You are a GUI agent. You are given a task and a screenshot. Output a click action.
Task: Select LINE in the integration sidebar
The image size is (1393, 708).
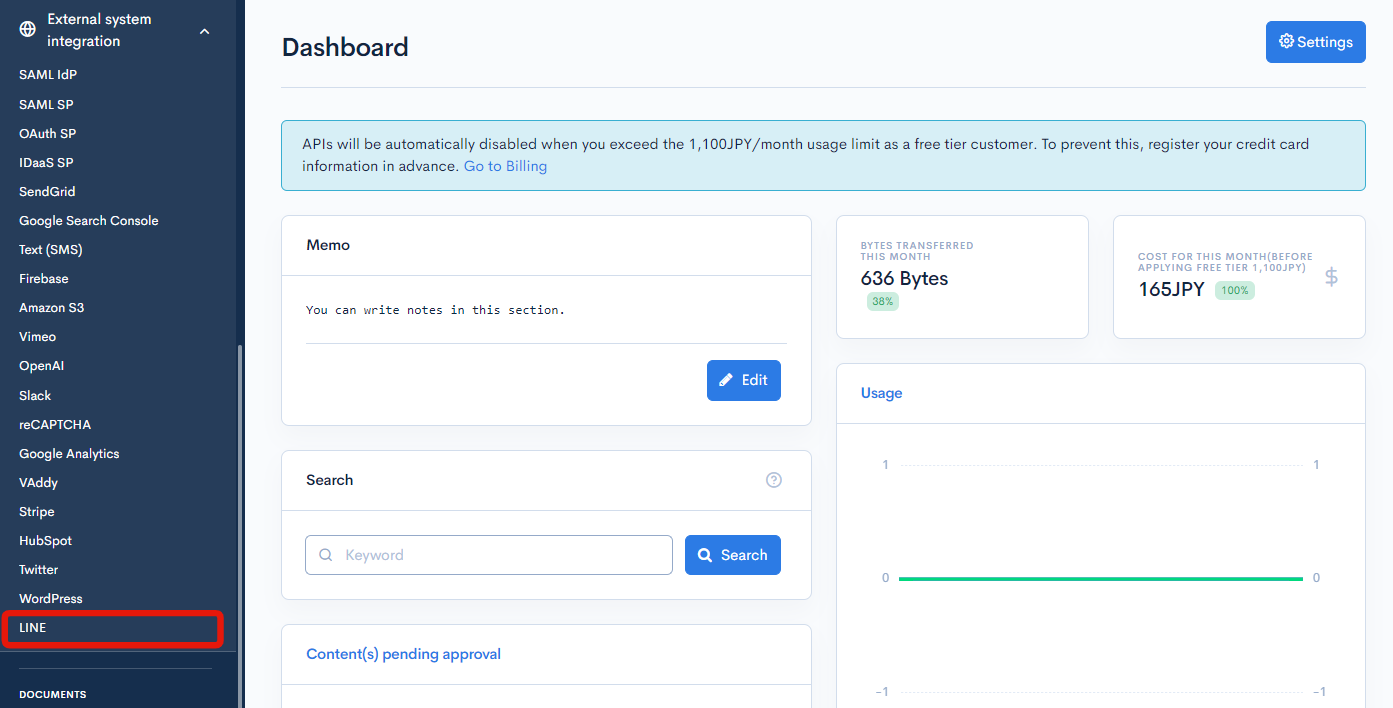tap(111, 628)
